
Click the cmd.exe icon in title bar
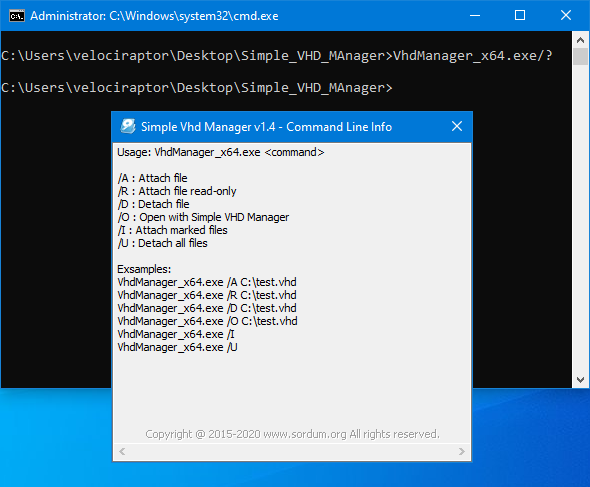[17, 16]
